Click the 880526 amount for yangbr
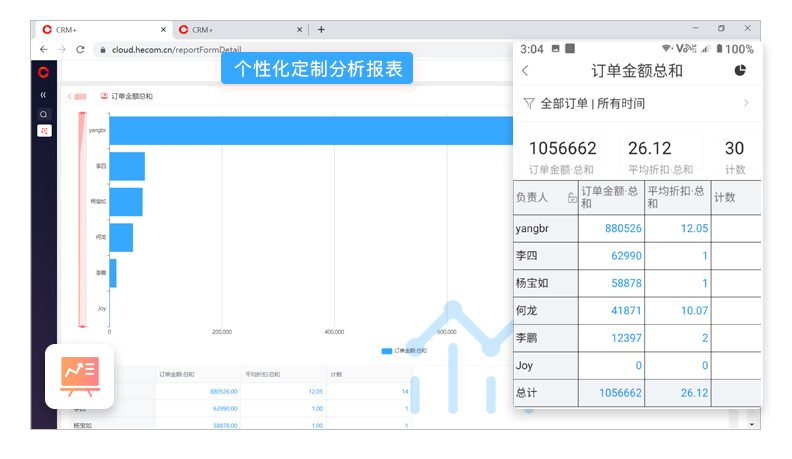Screen dimensions: 792x459 tap(623, 228)
